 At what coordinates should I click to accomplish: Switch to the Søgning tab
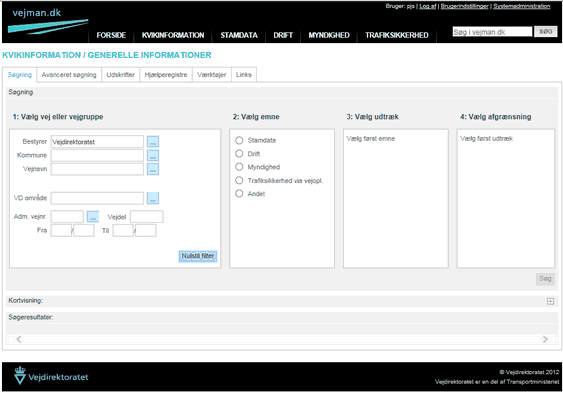pyautogui.click(x=20, y=75)
